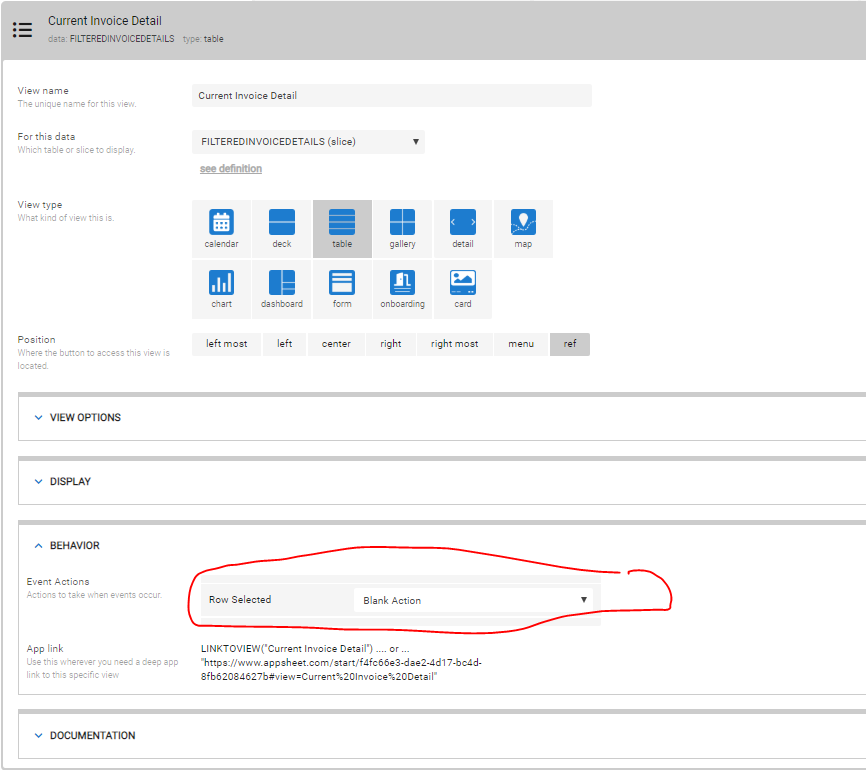
Task: Click the list icon beside Current Invoice Detail header
Action: (23, 30)
